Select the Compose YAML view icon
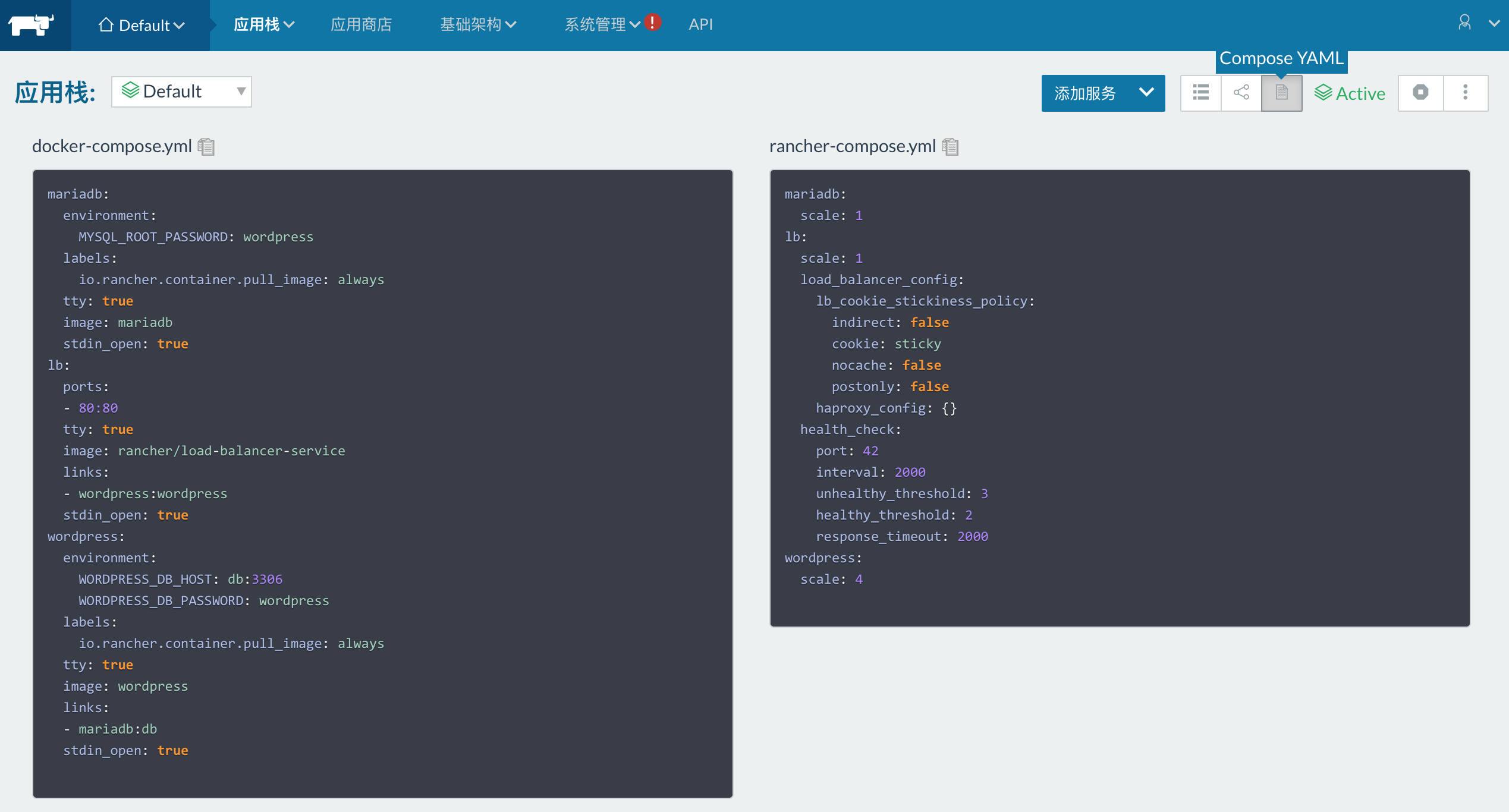Viewport: 1509px width, 812px height. 1282,93
